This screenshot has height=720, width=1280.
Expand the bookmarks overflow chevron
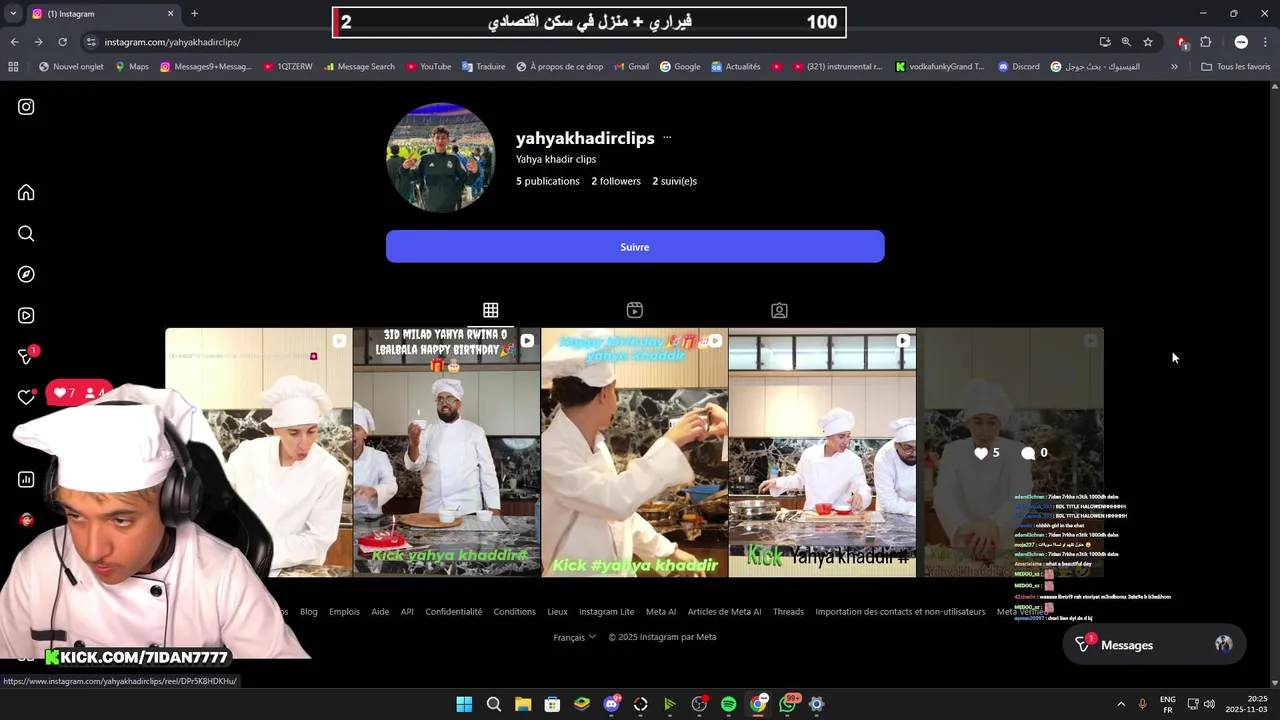(1174, 67)
